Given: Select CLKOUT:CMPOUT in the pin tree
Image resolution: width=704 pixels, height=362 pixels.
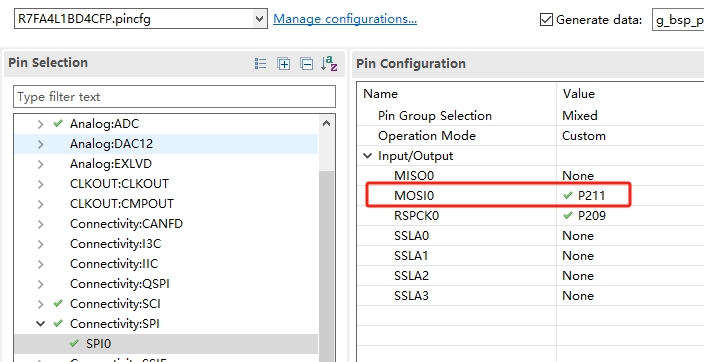Looking at the screenshot, I should (x=122, y=204).
